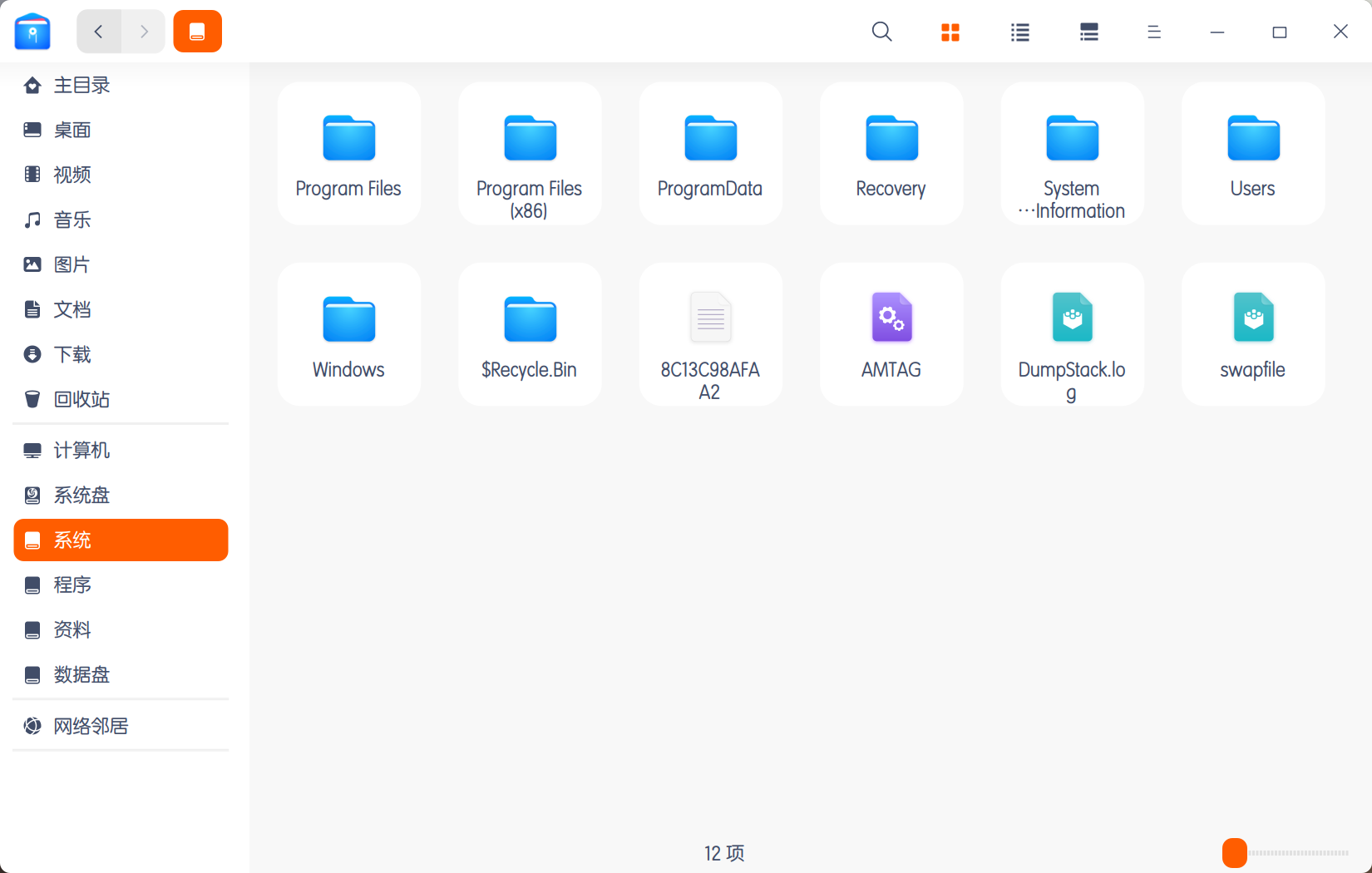
Task: Click the file manager app logo
Action: (32, 32)
